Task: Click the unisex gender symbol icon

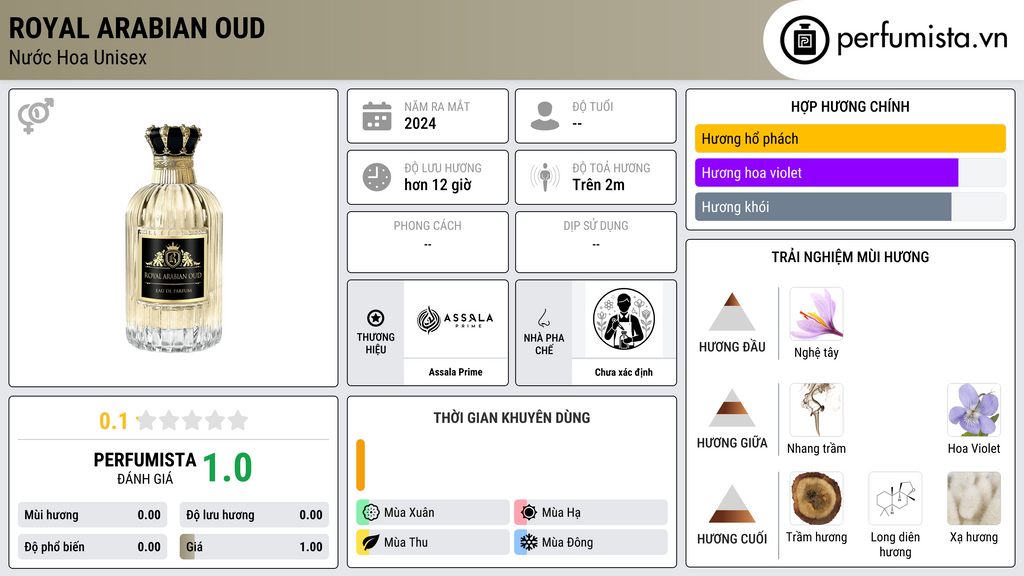Action: point(35,116)
